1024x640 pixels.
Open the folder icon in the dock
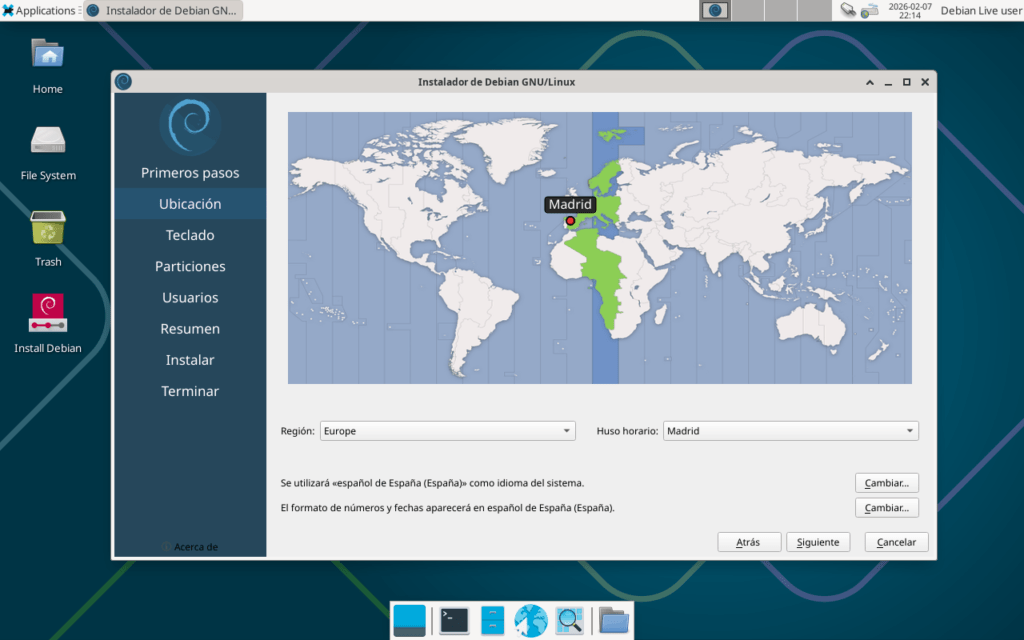pos(614,620)
